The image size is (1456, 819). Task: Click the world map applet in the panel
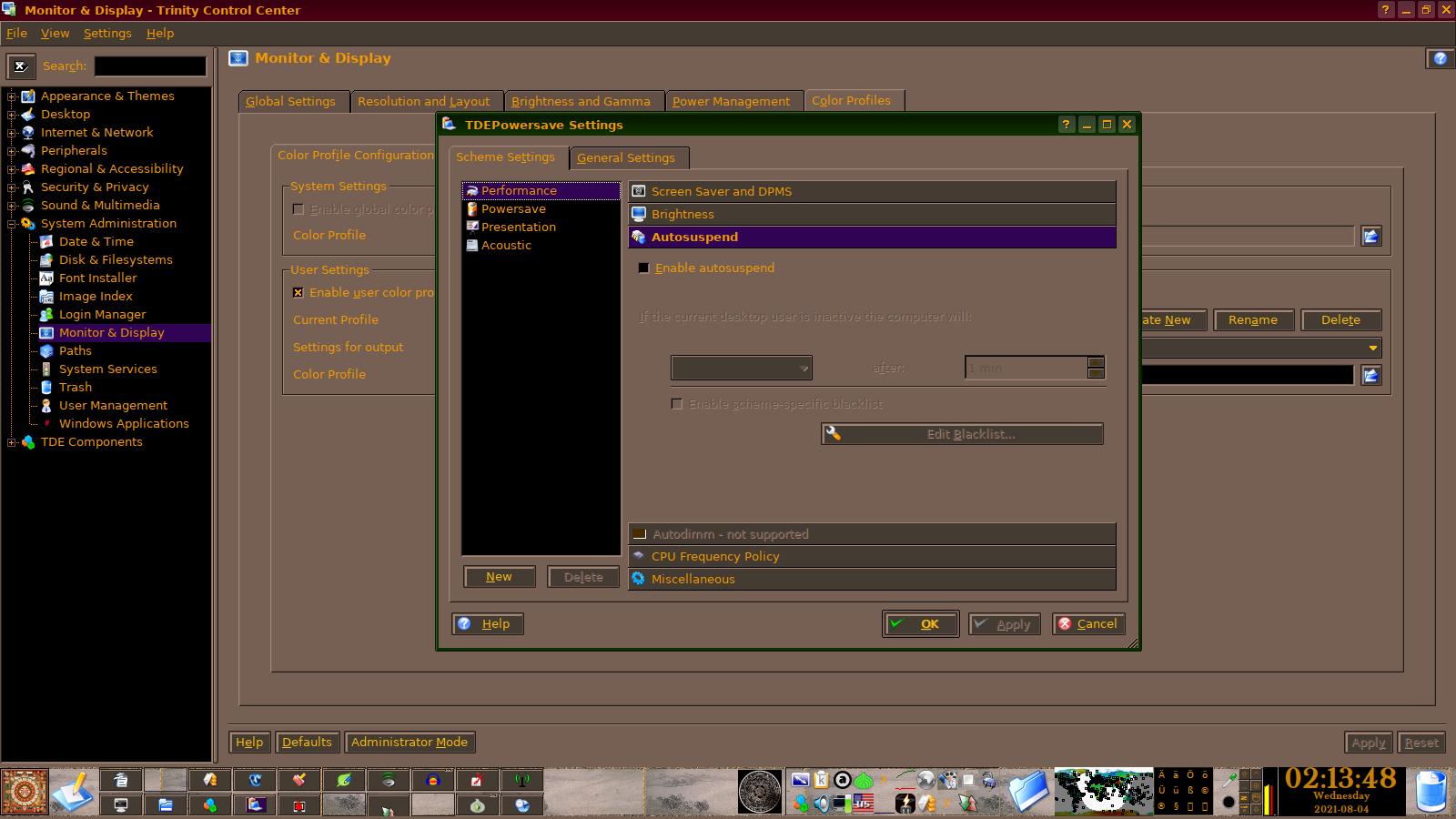coord(1104,792)
